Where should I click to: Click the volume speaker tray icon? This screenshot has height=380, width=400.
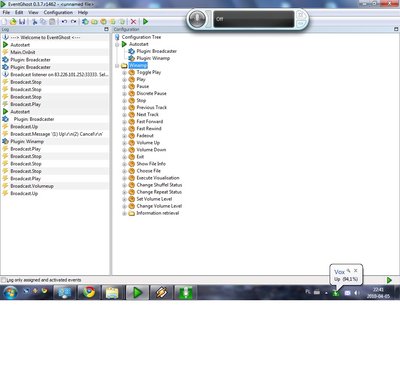coord(356,293)
